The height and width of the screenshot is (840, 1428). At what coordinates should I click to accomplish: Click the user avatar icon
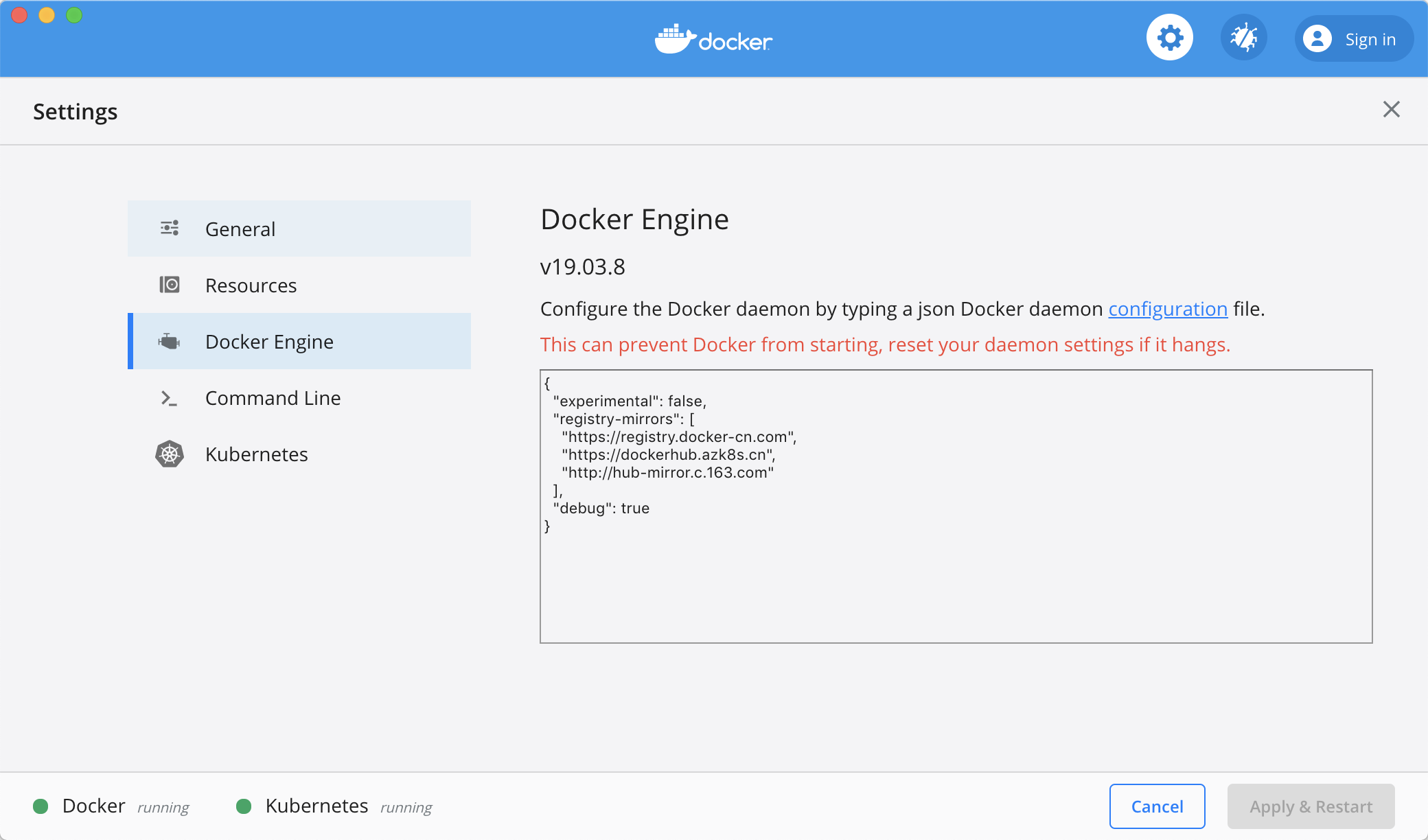1317,38
